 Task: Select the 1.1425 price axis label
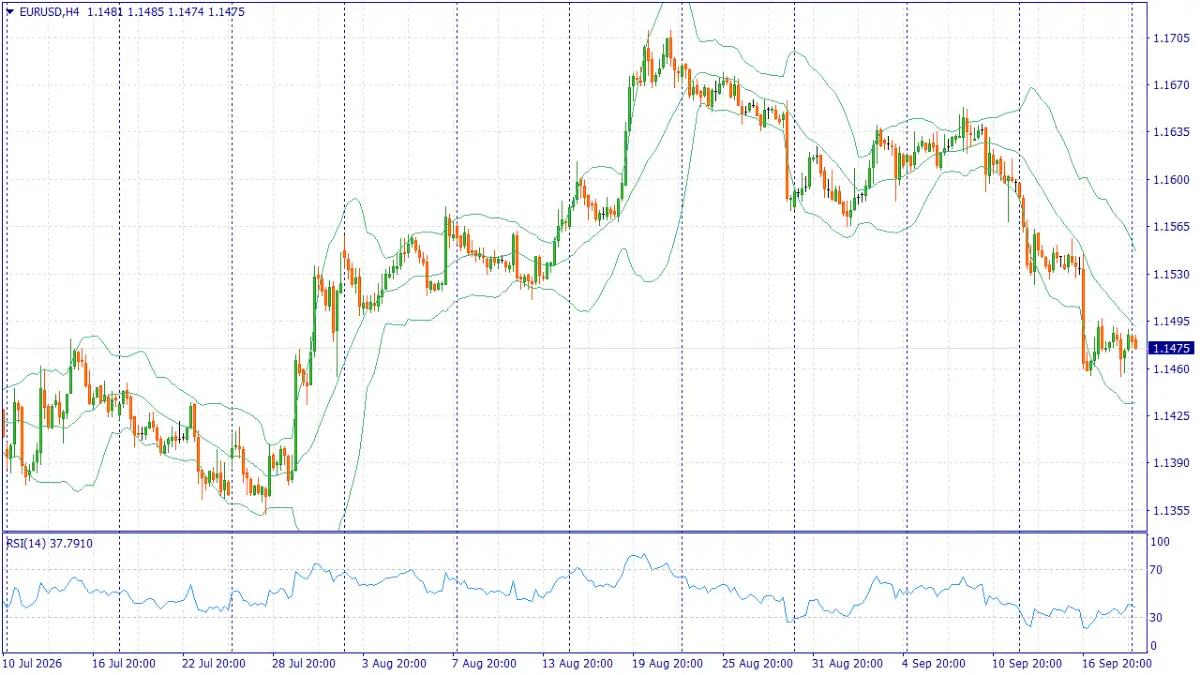1169,416
